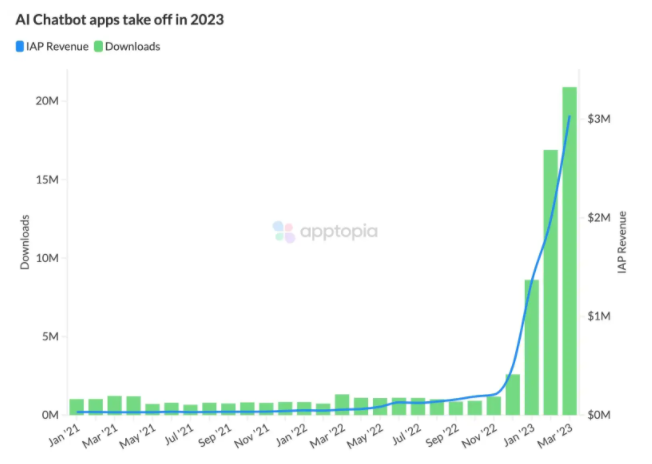Select the Jan '21 downloads bar
Image resolution: width=652 pixels, height=464 pixels.
click(x=76, y=406)
